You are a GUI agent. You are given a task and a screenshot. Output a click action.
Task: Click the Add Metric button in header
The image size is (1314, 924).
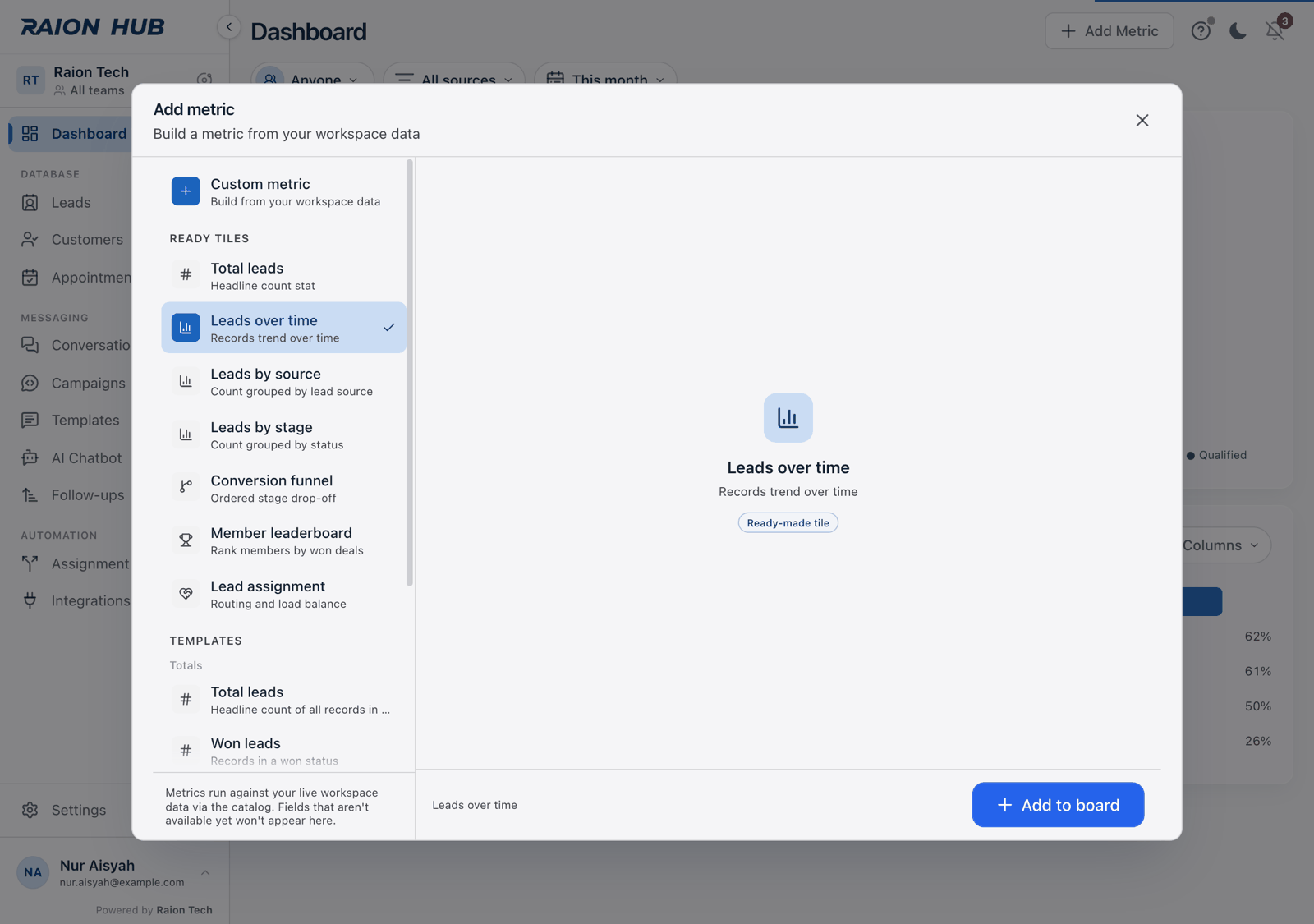pyautogui.click(x=1110, y=31)
